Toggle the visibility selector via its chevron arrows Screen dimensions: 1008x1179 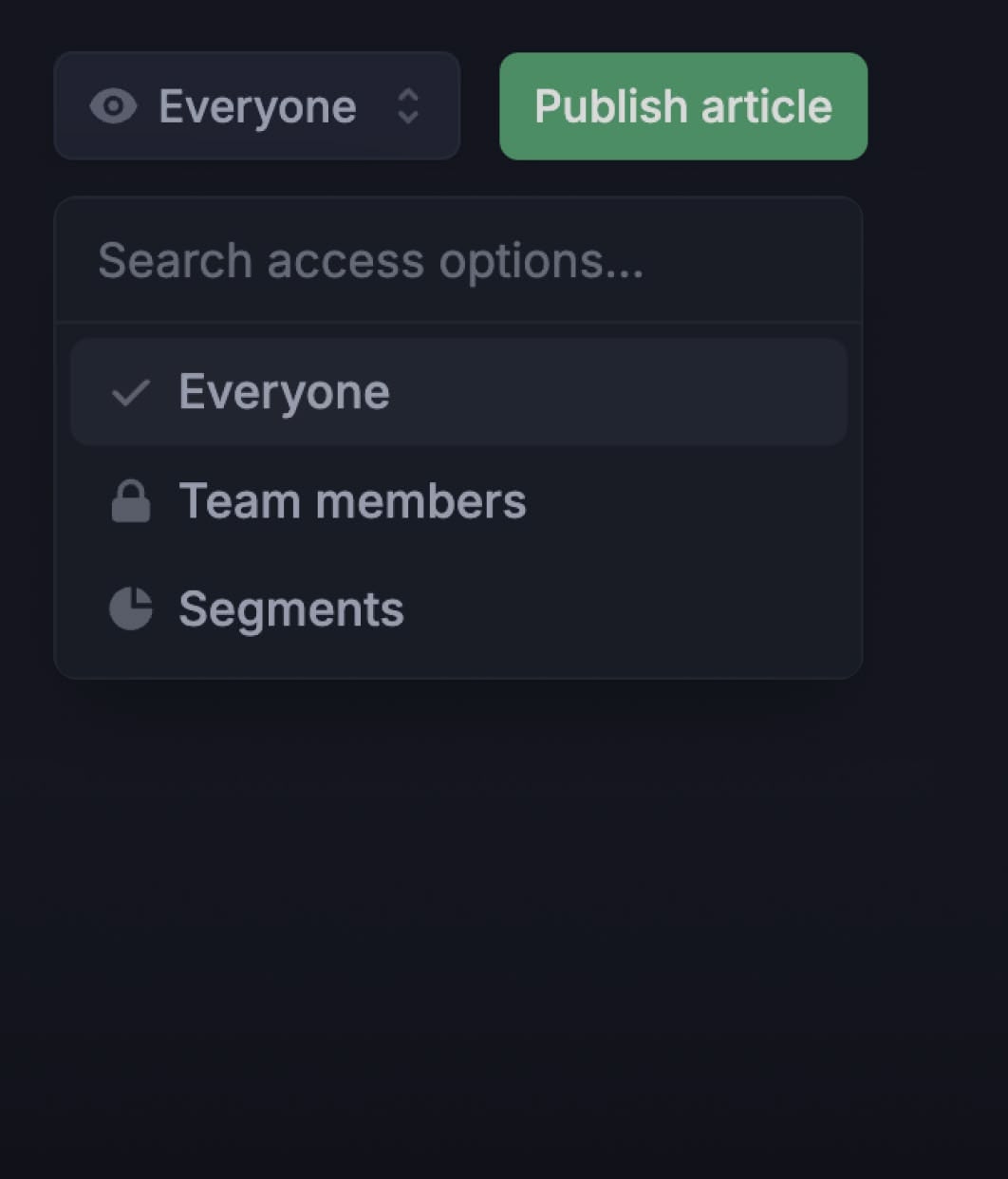pyautogui.click(x=408, y=106)
